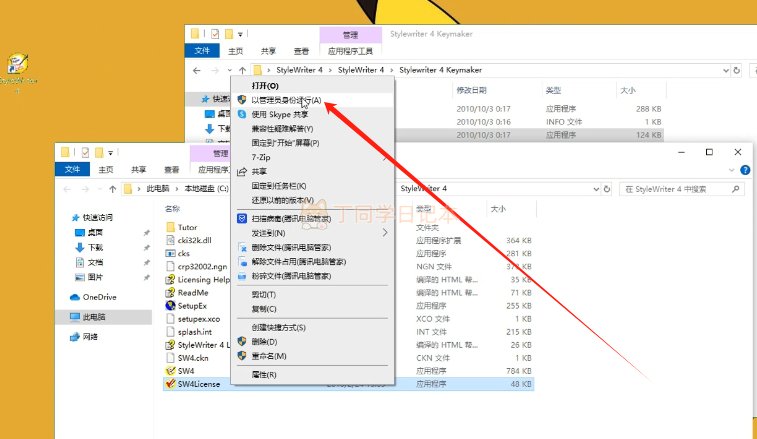Click the share icon next to 共享 menu entry
Screen dimensions: 757x439
242,171
